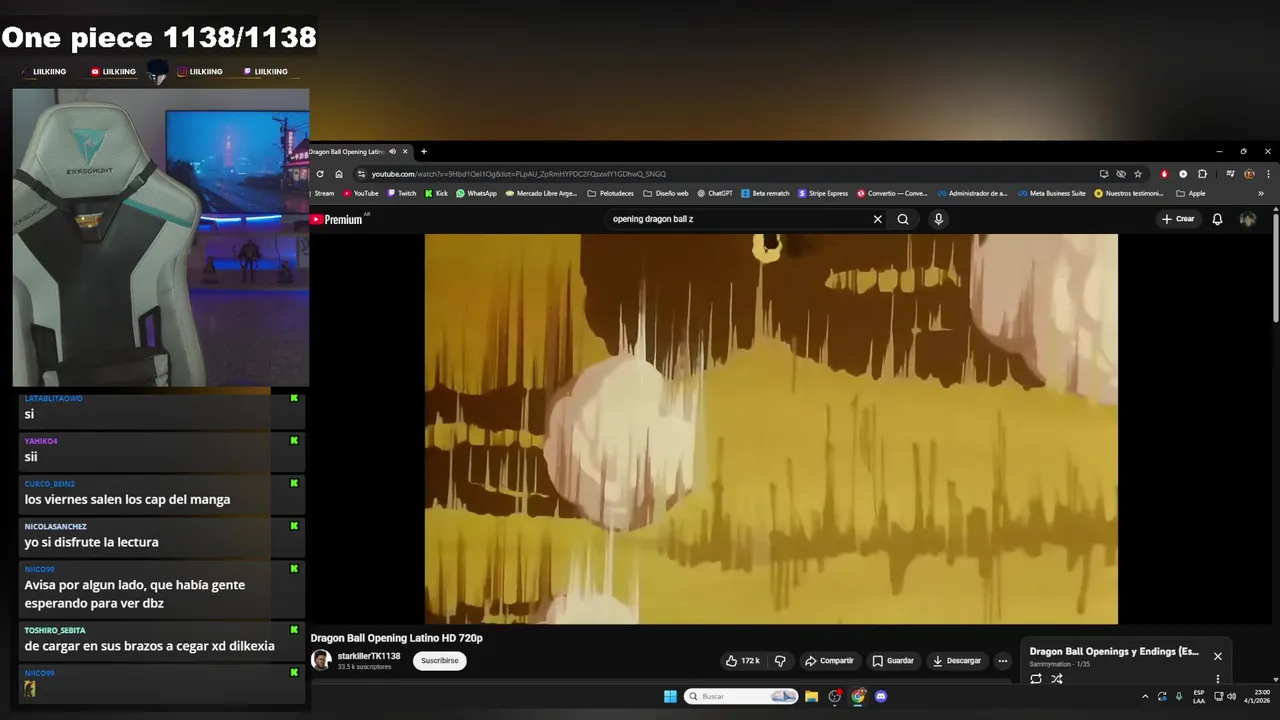Select the Dragon Ball Opening browser tab
1280x720 pixels.
pos(358,152)
